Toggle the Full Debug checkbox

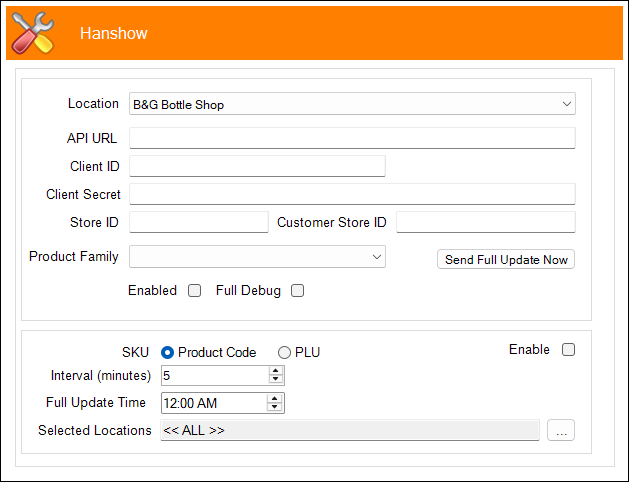(x=297, y=291)
